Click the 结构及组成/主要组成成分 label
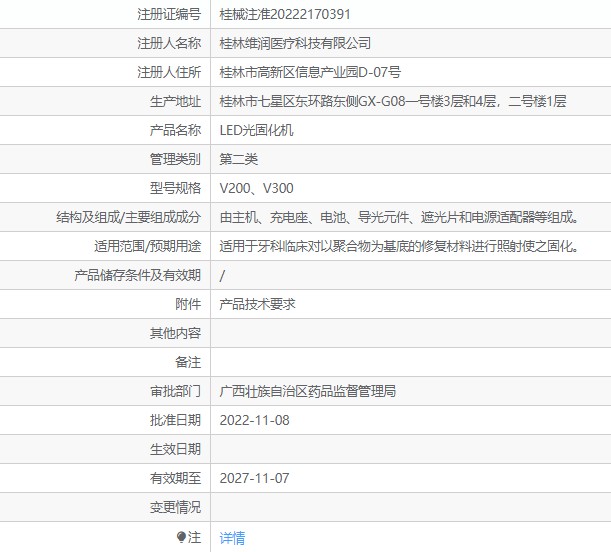611x552 pixels. pos(129,217)
